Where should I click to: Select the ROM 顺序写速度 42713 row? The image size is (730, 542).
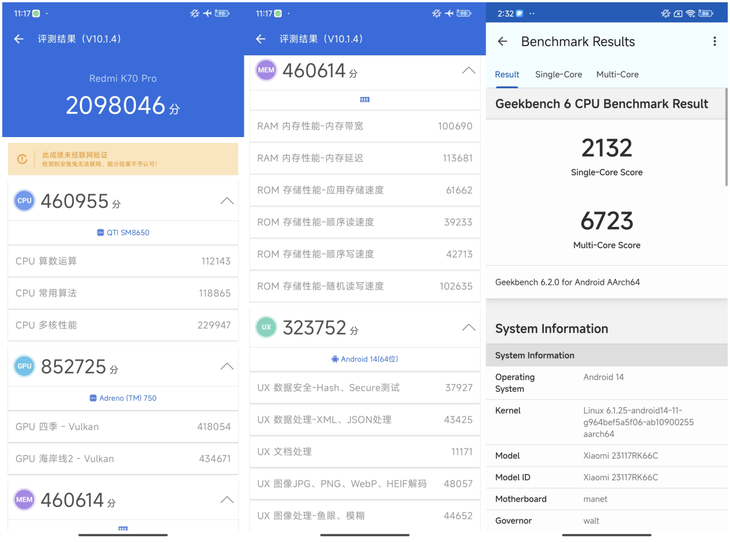coord(365,254)
